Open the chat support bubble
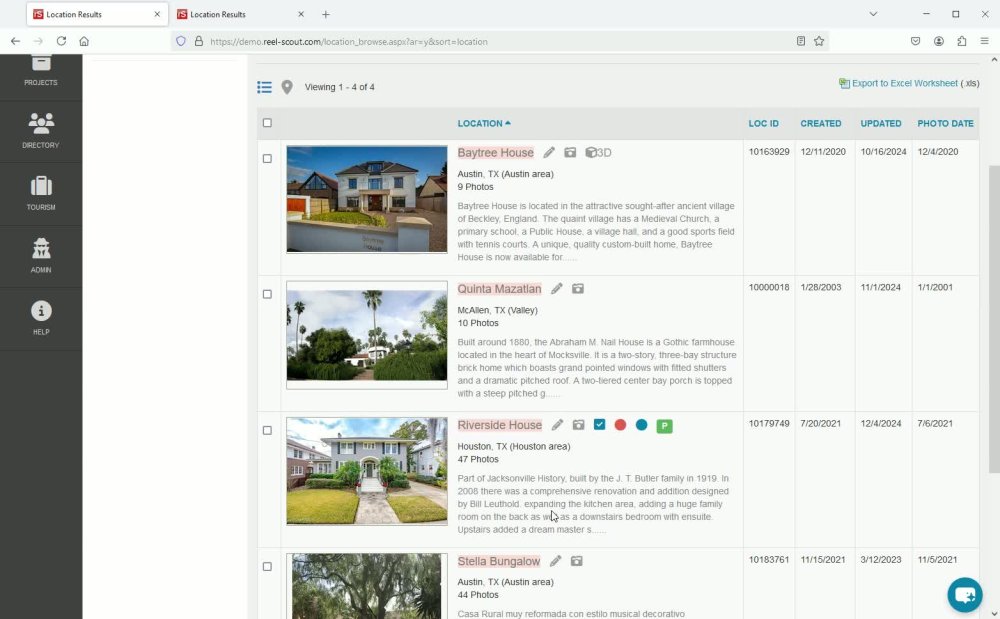The width and height of the screenshot is (1000, 619). point(965,595)
